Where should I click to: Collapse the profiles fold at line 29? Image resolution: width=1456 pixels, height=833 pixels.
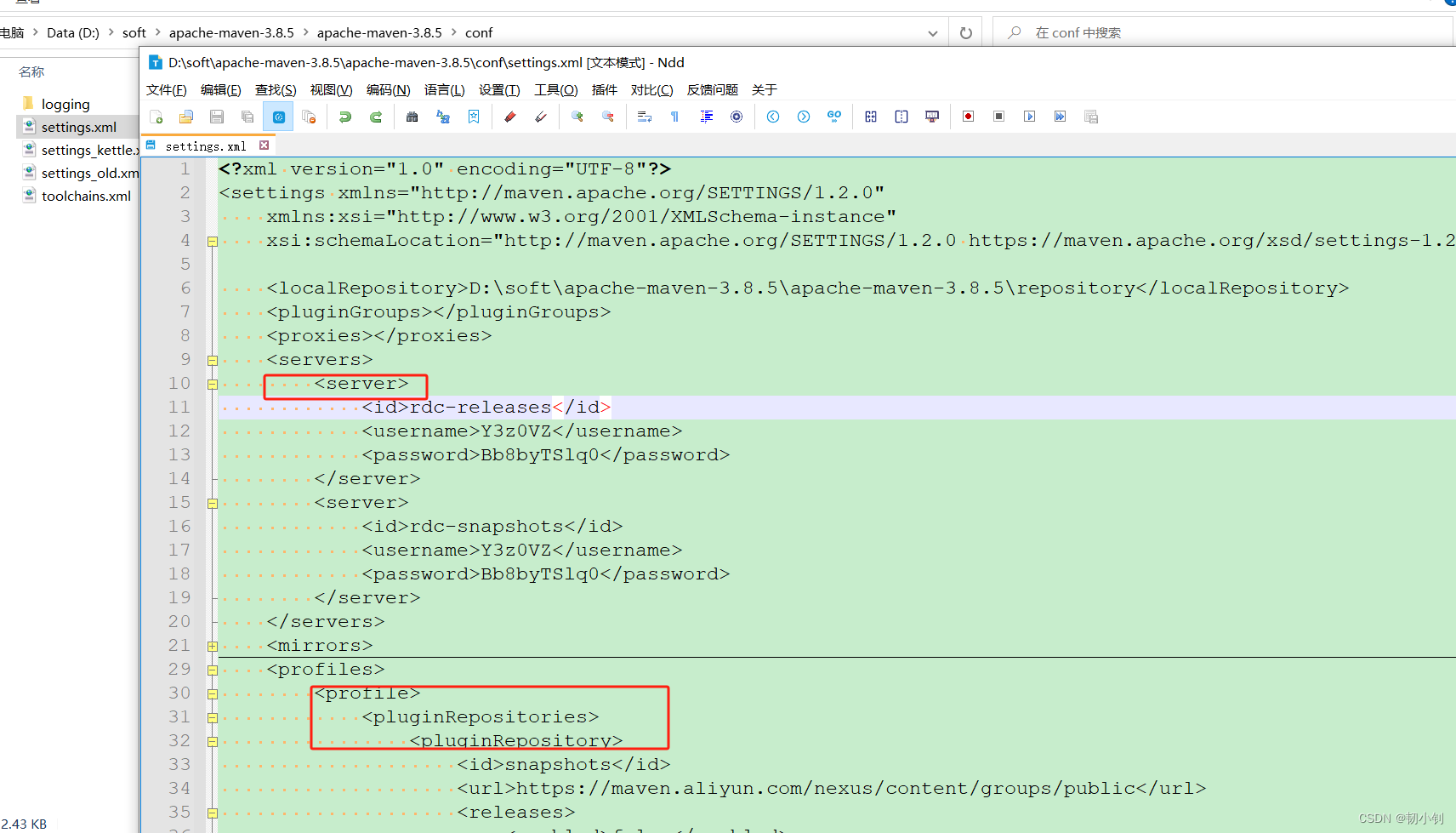coord(213,670)
